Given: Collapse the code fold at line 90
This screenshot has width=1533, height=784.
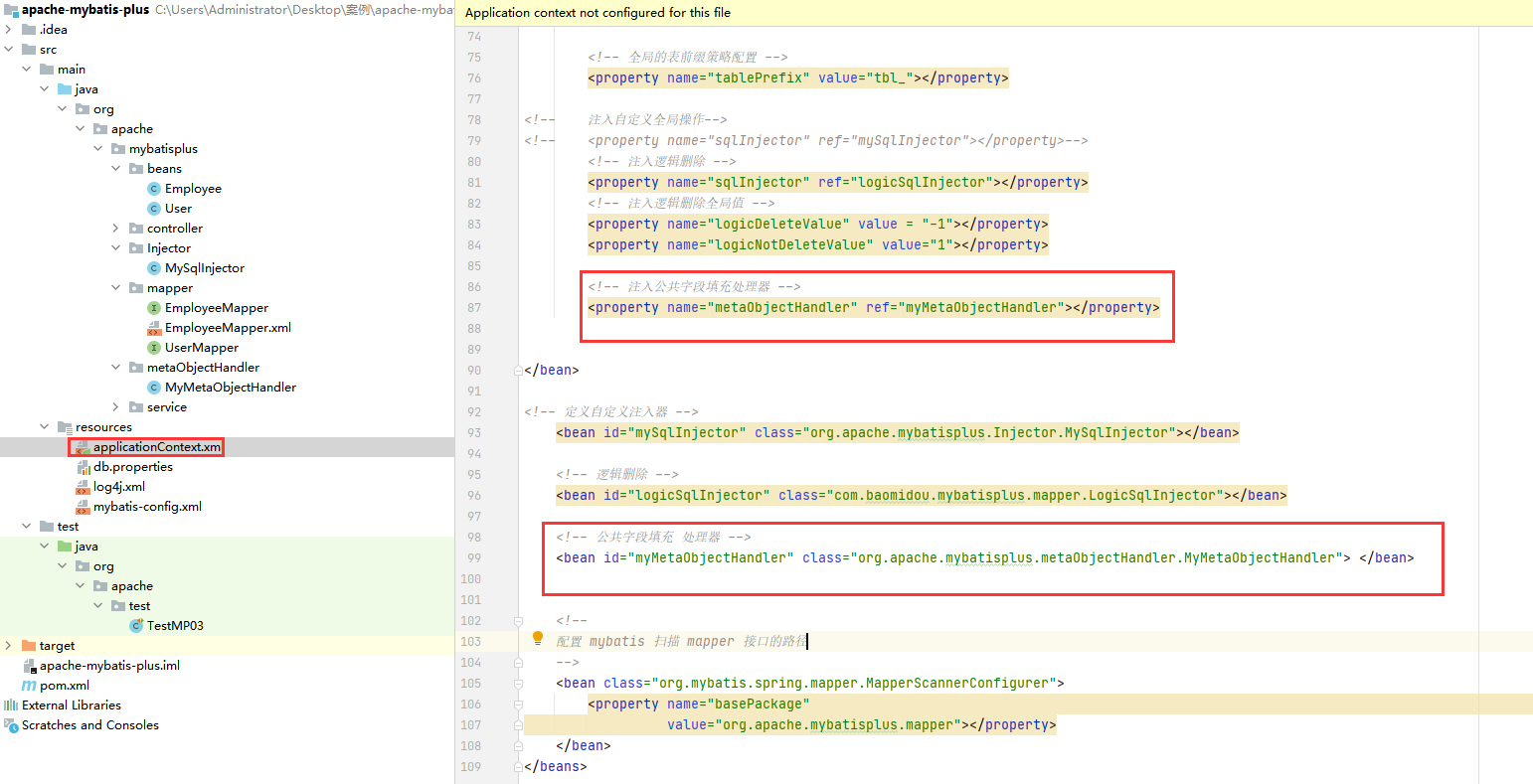Looking at the screenshot, I should tap(518, 369).
